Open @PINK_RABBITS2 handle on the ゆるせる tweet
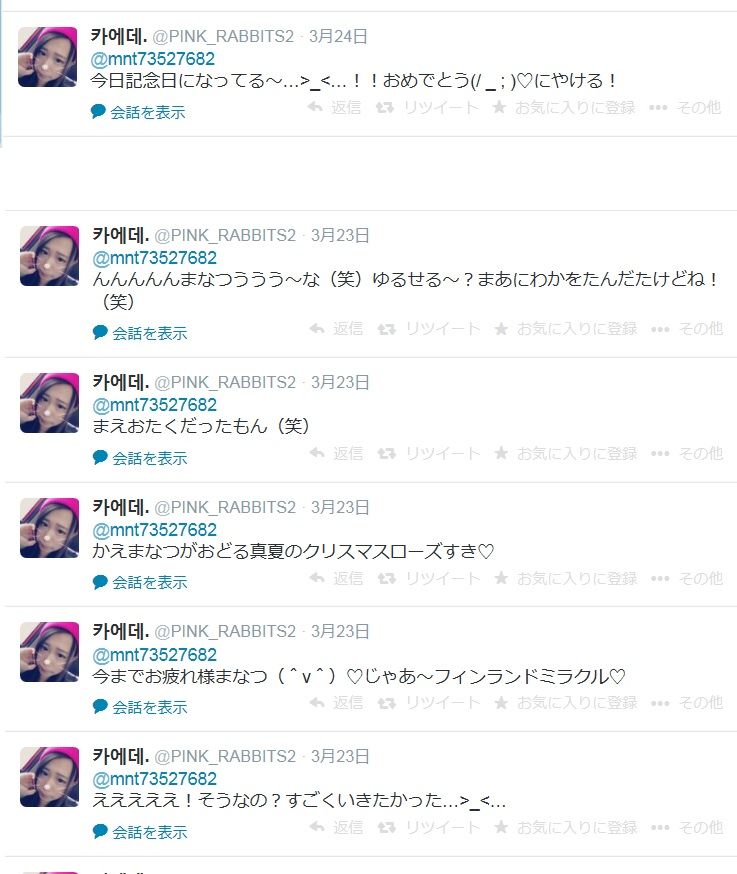 (225, 235)
